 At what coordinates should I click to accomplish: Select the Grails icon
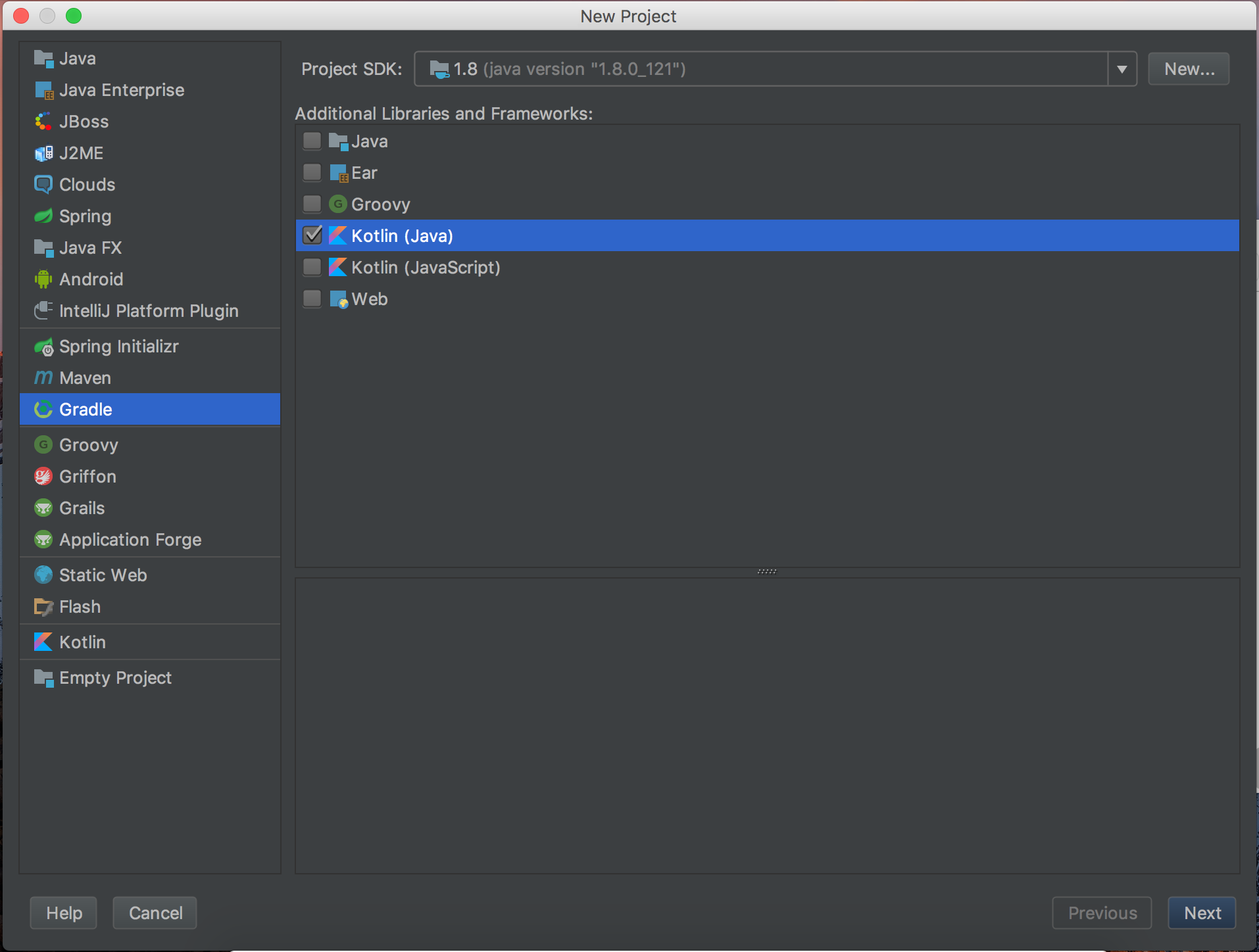pos(43,508)
